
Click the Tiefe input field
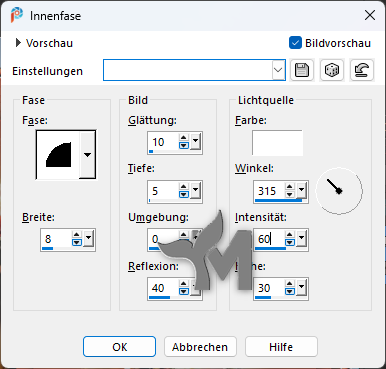(x=163, y=191)
